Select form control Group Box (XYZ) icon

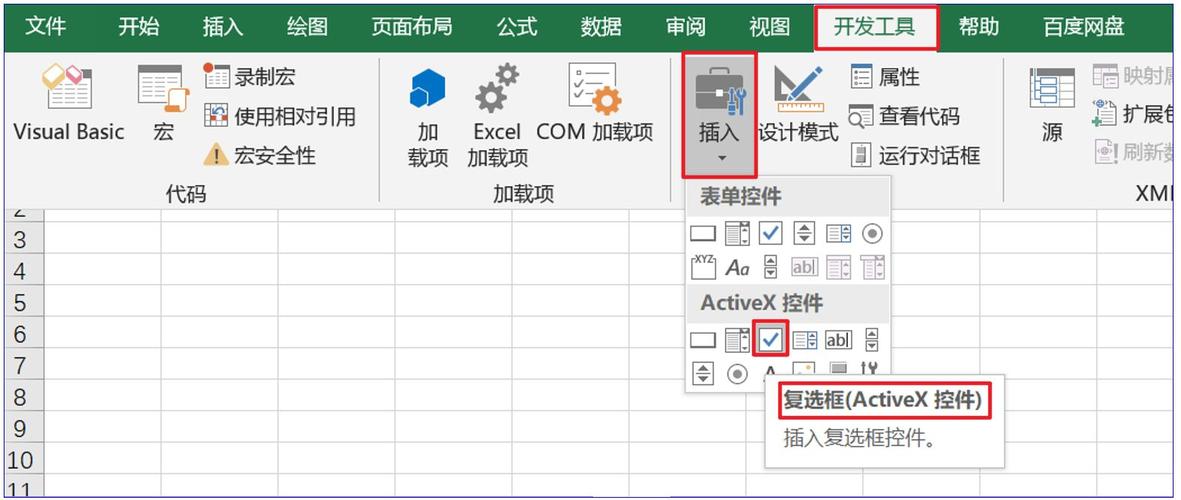coord(703,267)
